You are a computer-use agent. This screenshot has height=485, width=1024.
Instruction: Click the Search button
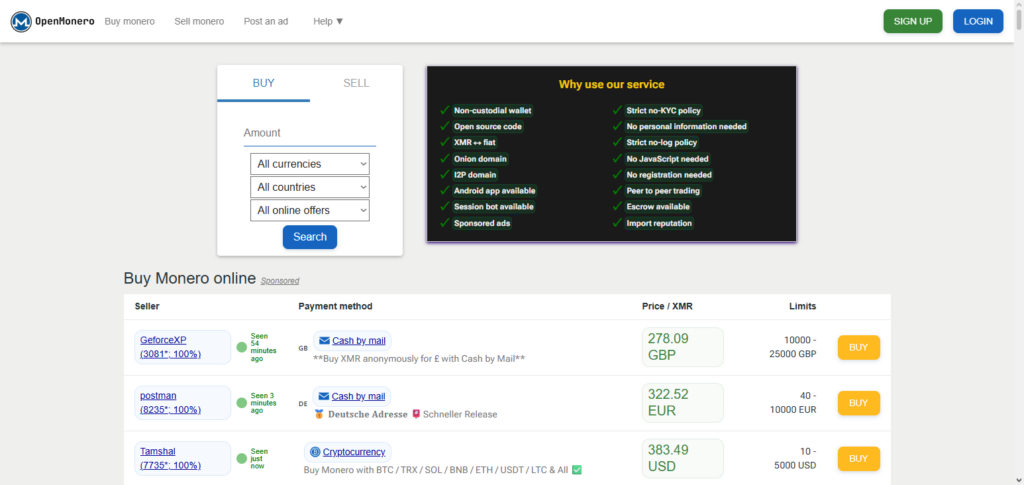click(x=310, y=237)
